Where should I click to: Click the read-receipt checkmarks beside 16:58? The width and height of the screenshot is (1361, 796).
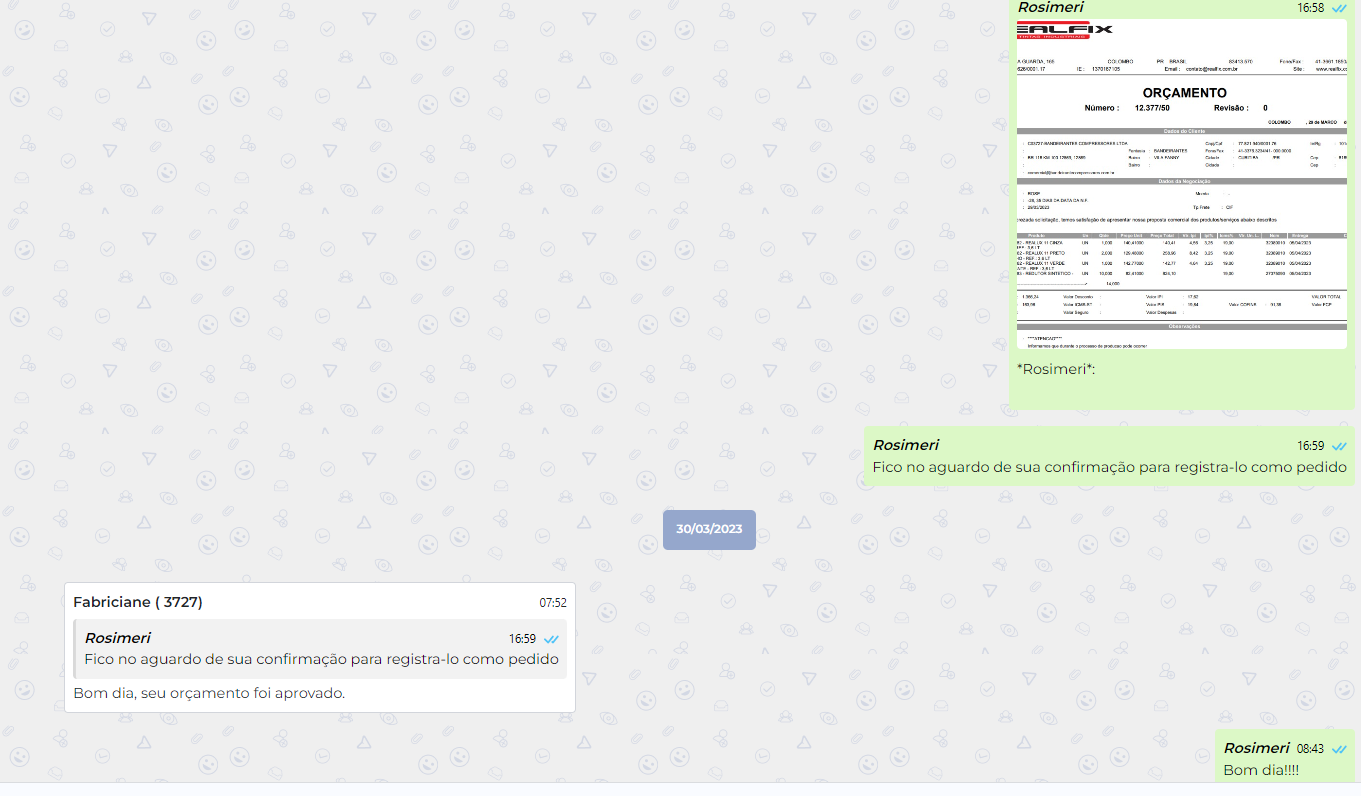pyautogui.click(x=1339, y=8)
